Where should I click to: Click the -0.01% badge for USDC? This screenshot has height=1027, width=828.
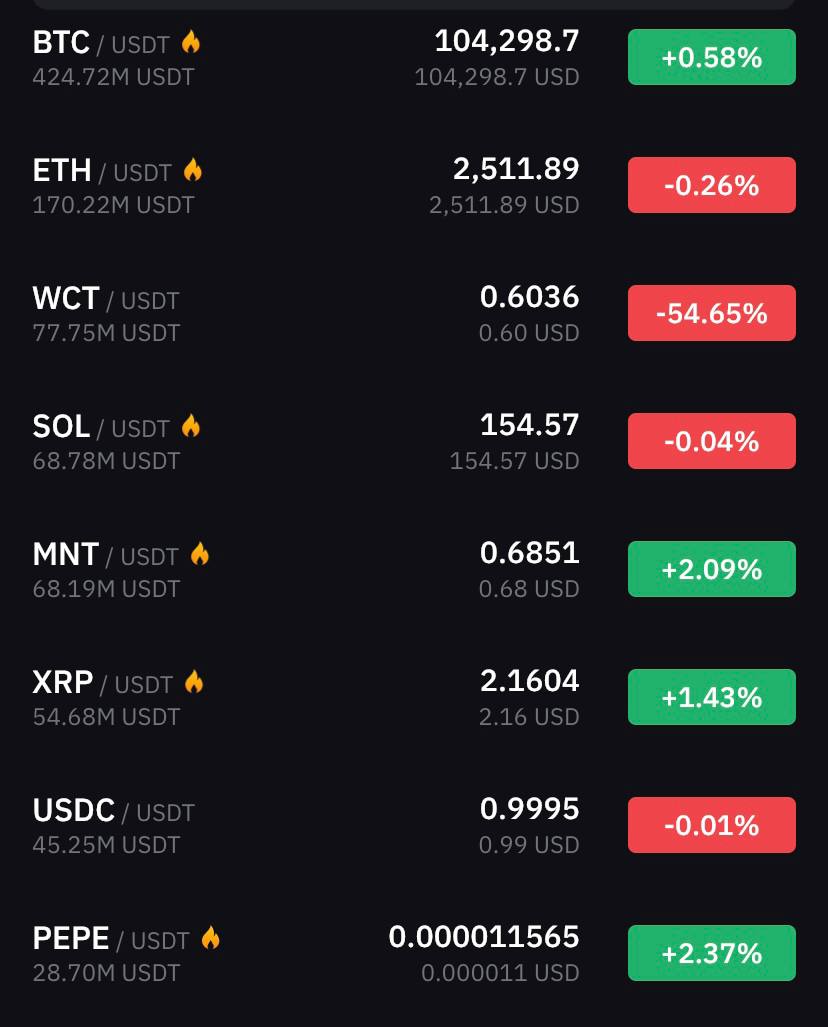click(711, 825)
